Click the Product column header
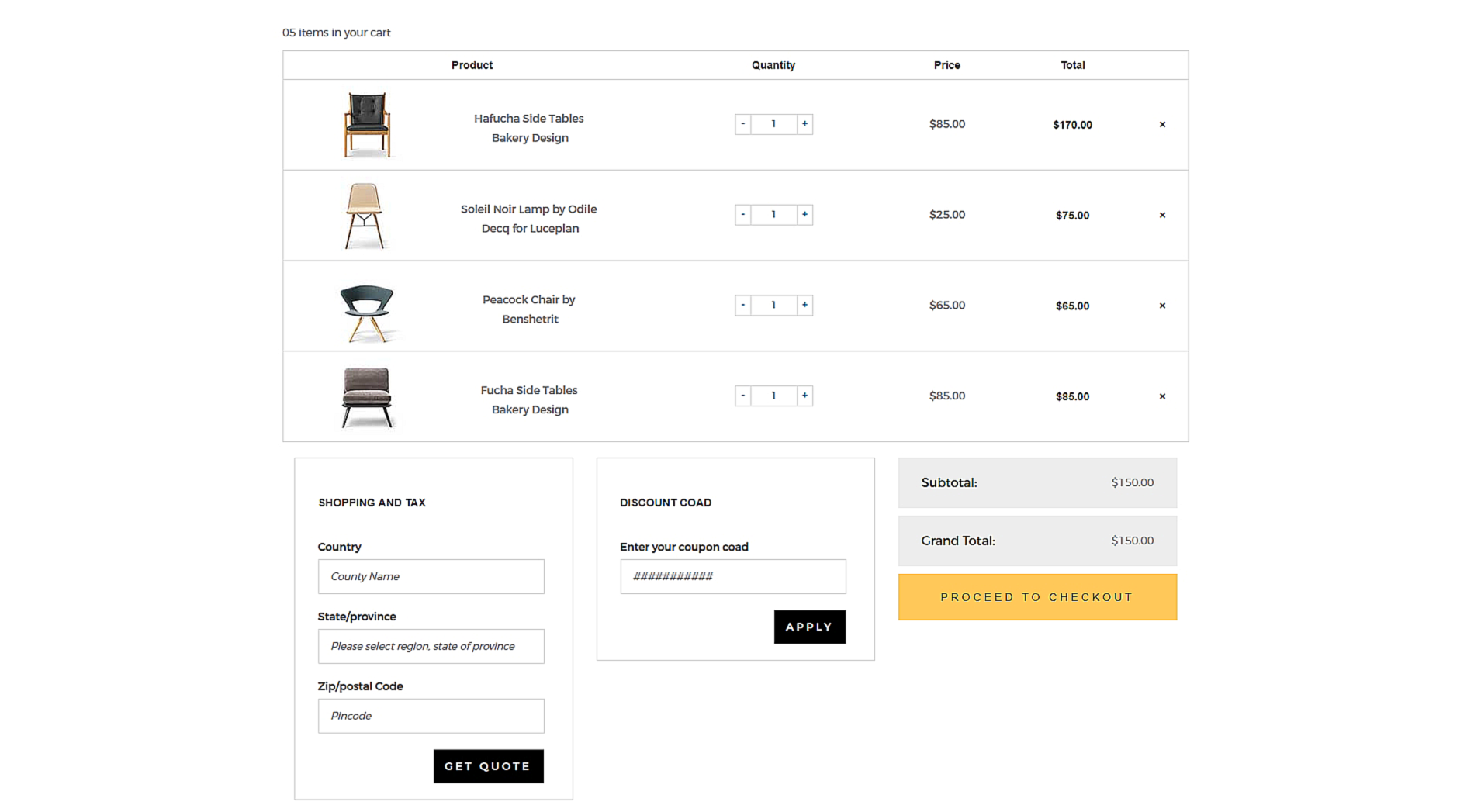This screenshot has height=812, width=1474. [x=472, y=65]
